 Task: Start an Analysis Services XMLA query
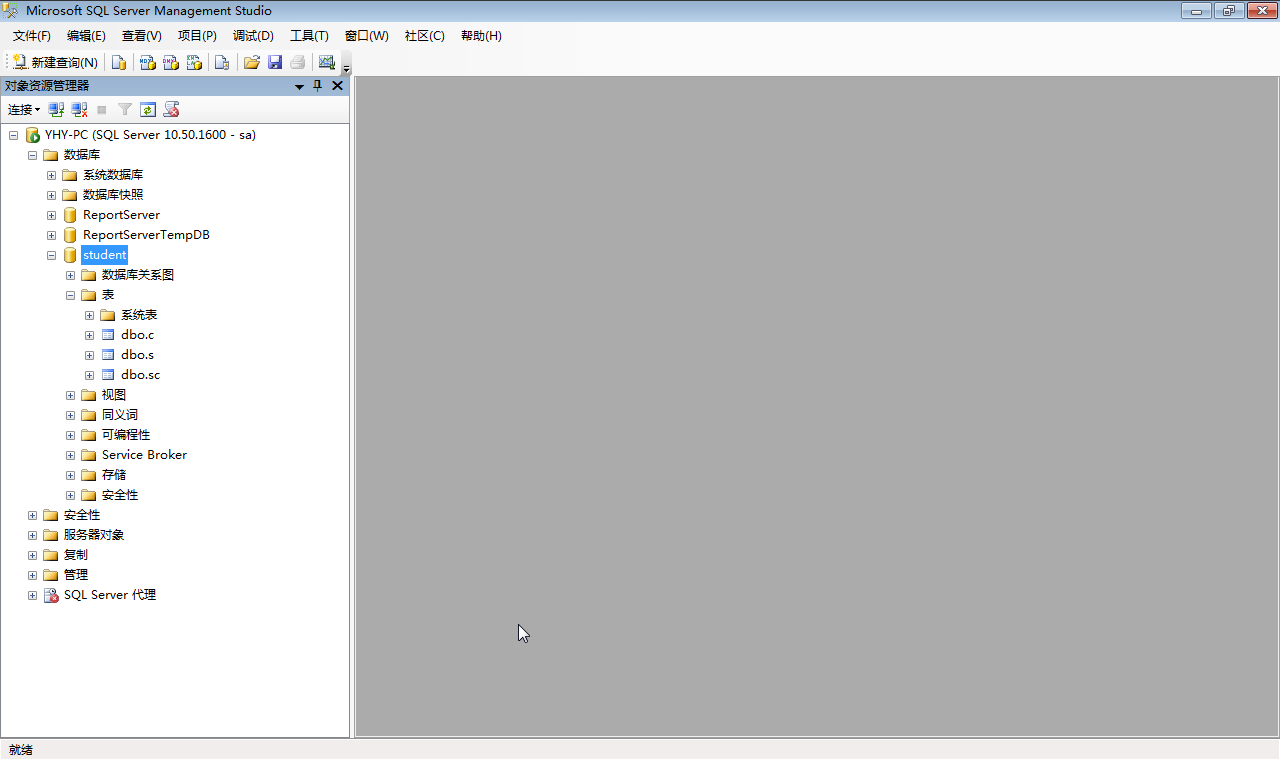point(194,62)
